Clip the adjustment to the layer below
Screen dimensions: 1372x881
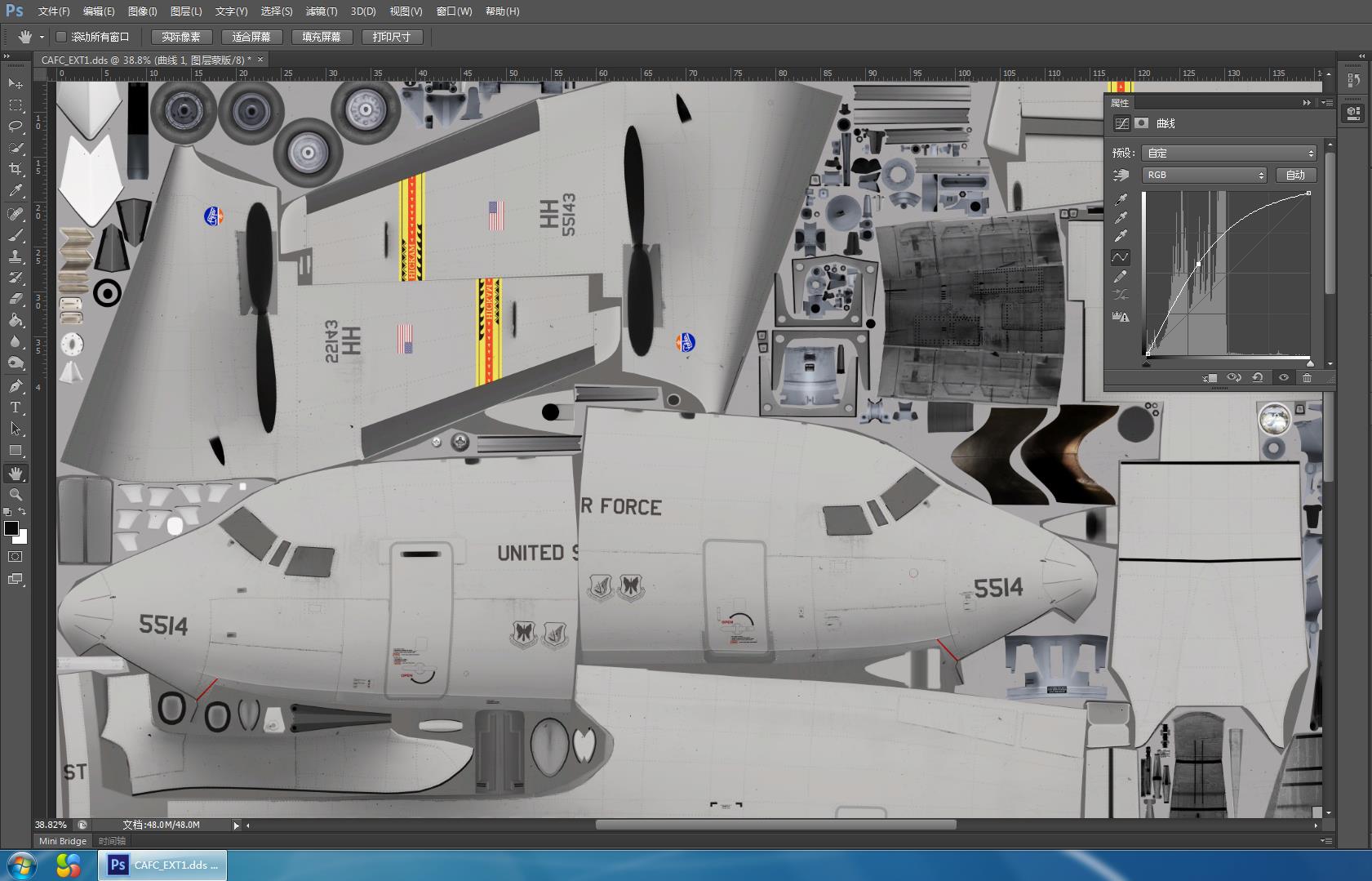coord(1210,378)
